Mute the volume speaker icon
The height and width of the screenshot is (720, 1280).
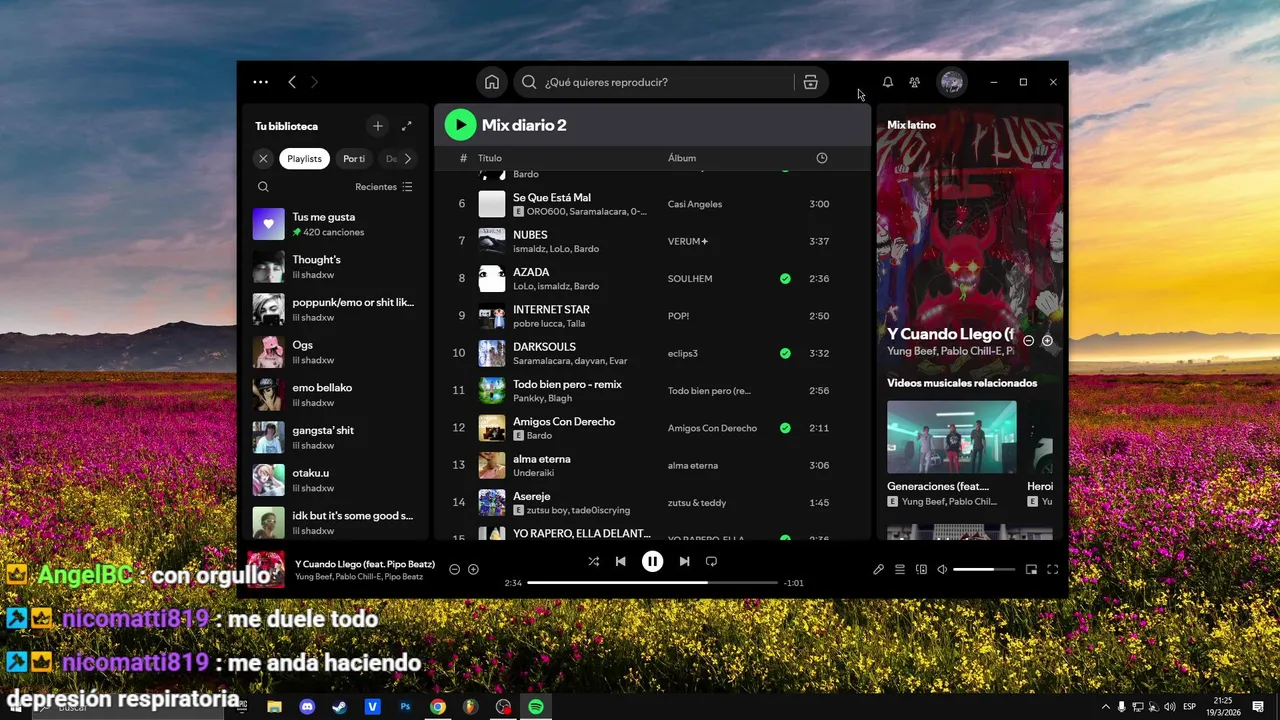[x=942, y=569]
